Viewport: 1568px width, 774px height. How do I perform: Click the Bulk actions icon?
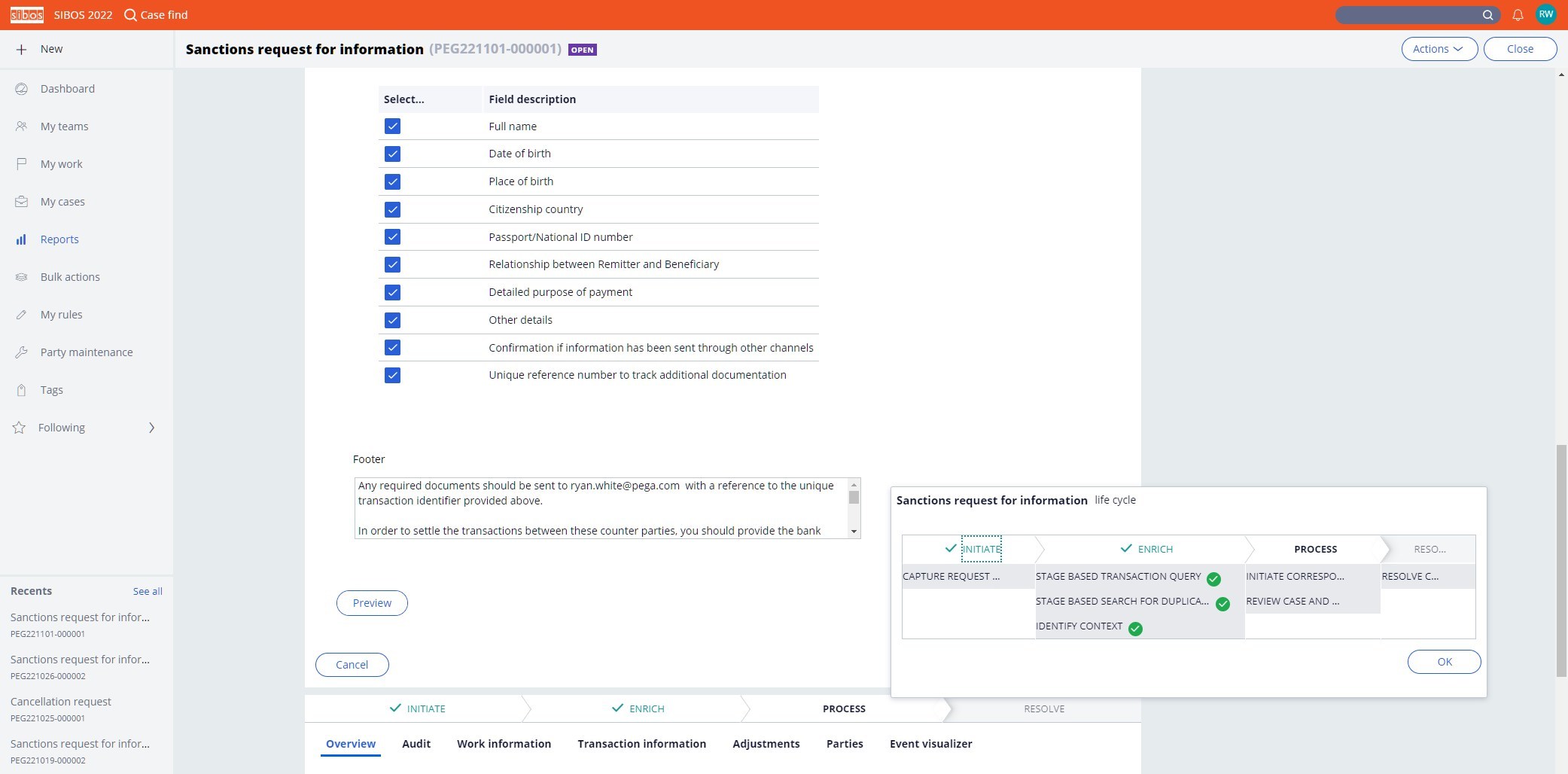point(22,277)
